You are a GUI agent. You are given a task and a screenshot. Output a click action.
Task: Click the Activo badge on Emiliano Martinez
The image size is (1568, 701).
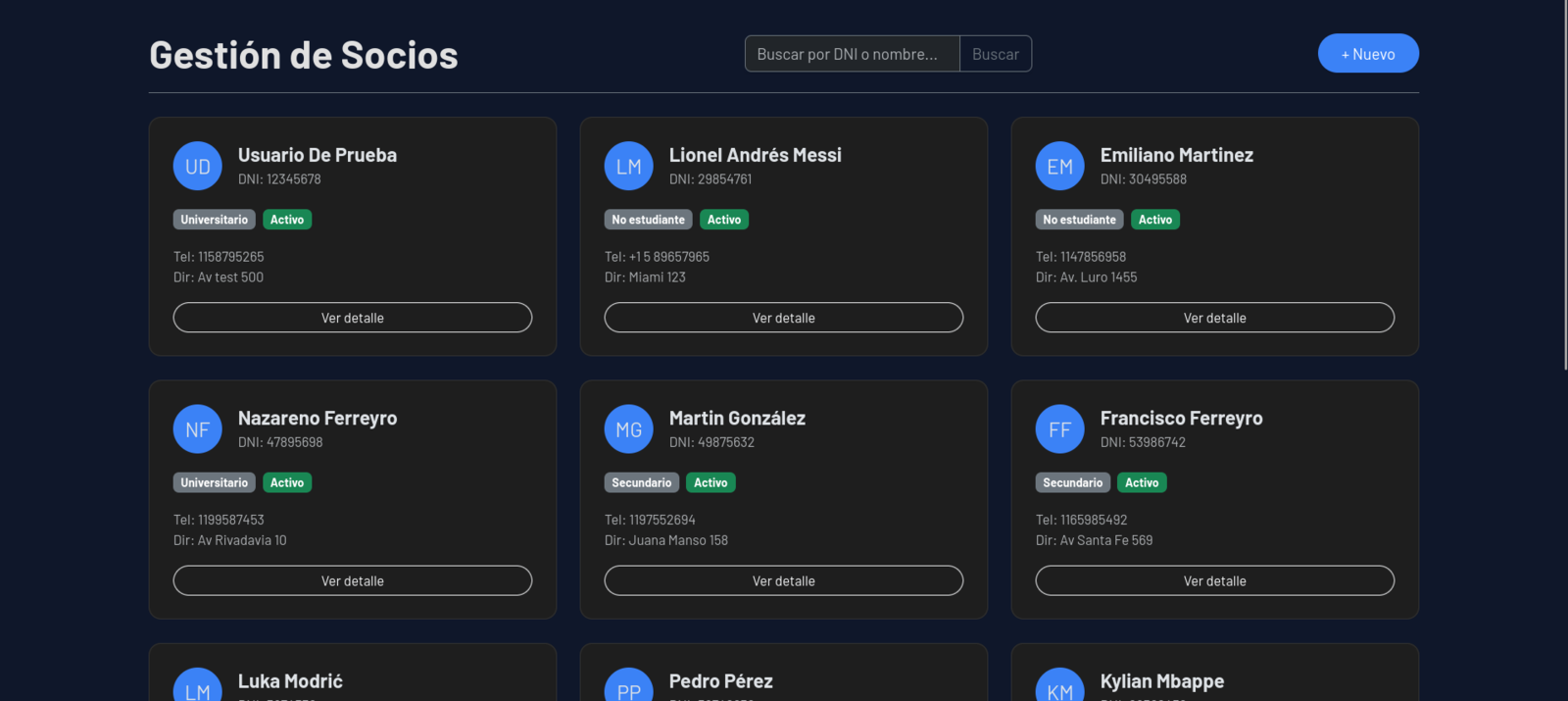[1155, 220]
